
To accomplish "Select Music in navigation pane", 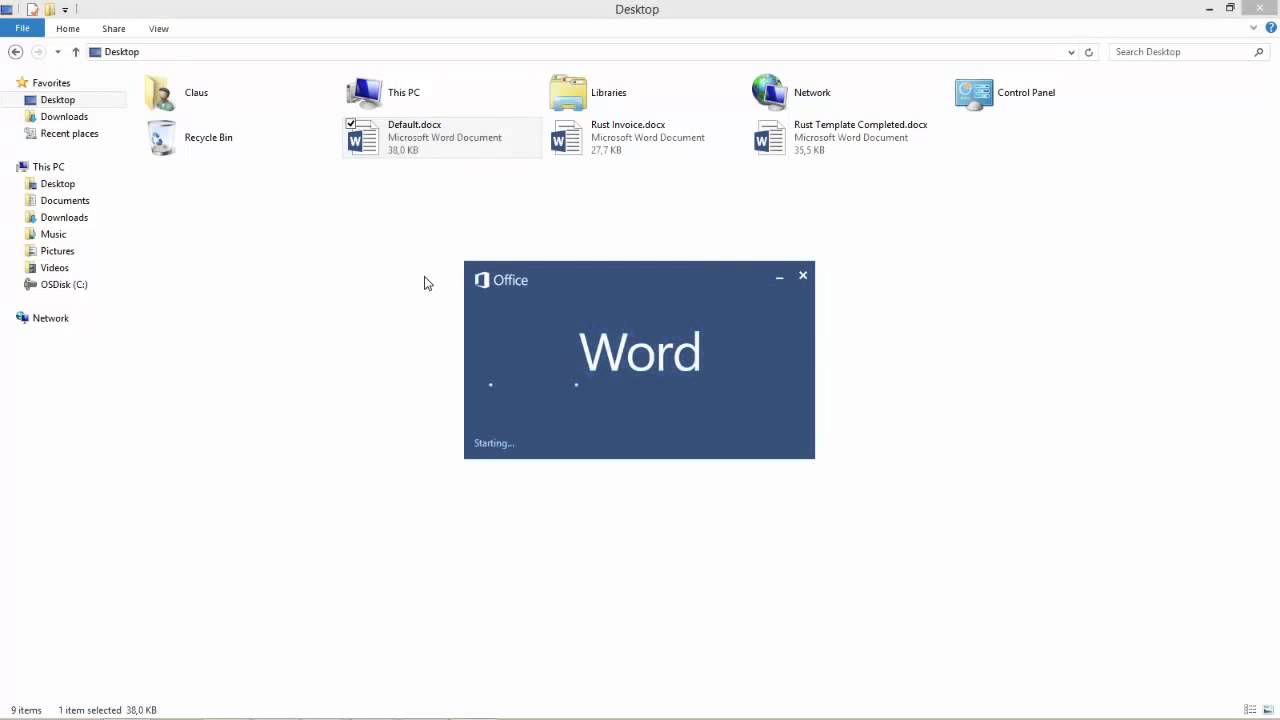I will (53, 234).
